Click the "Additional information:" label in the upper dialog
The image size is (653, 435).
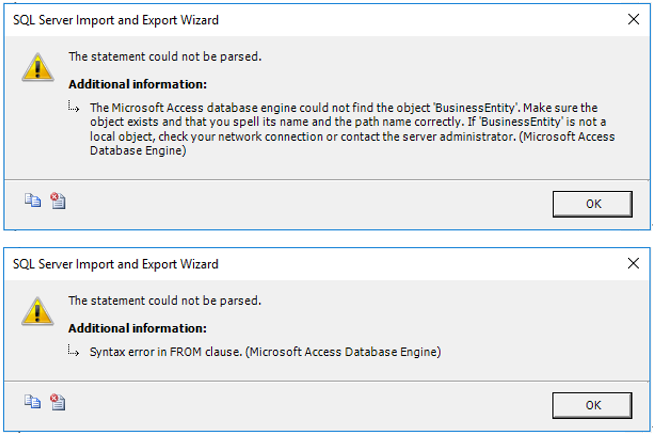tap(138, 84)
